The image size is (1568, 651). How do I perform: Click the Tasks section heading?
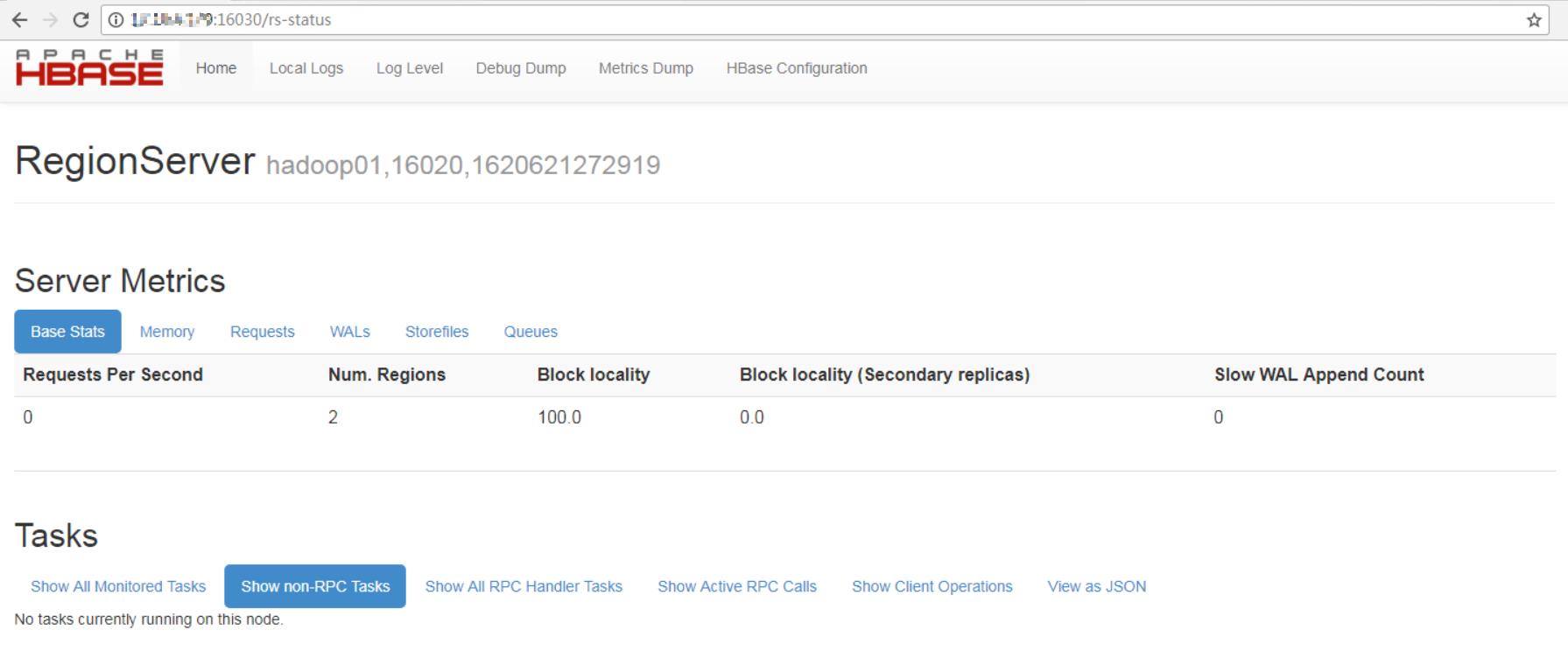coord(56,535)
